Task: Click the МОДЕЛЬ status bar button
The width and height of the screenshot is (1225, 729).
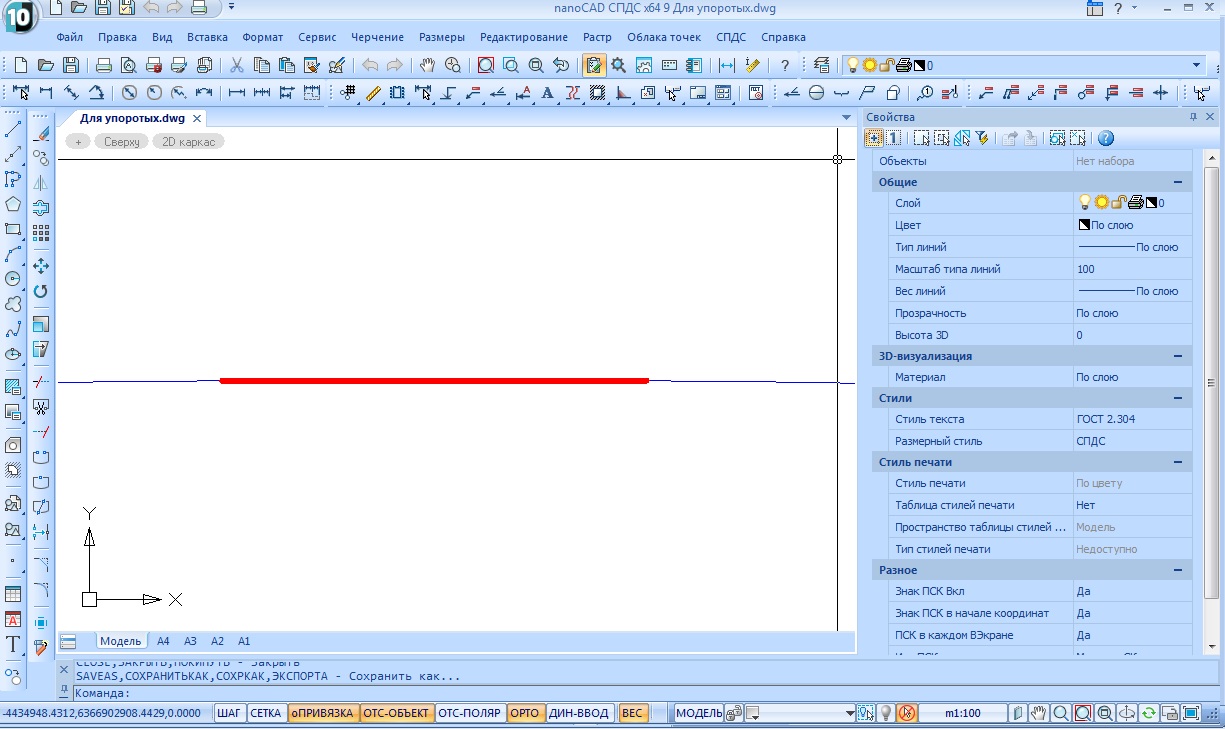Action: coord(699,713)
